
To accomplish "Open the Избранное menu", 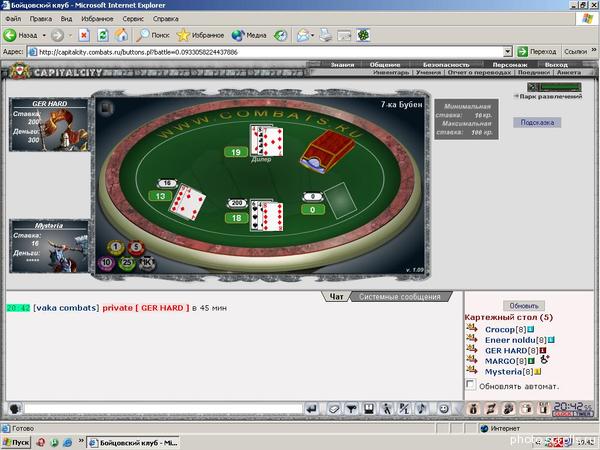I will point(97,18).
